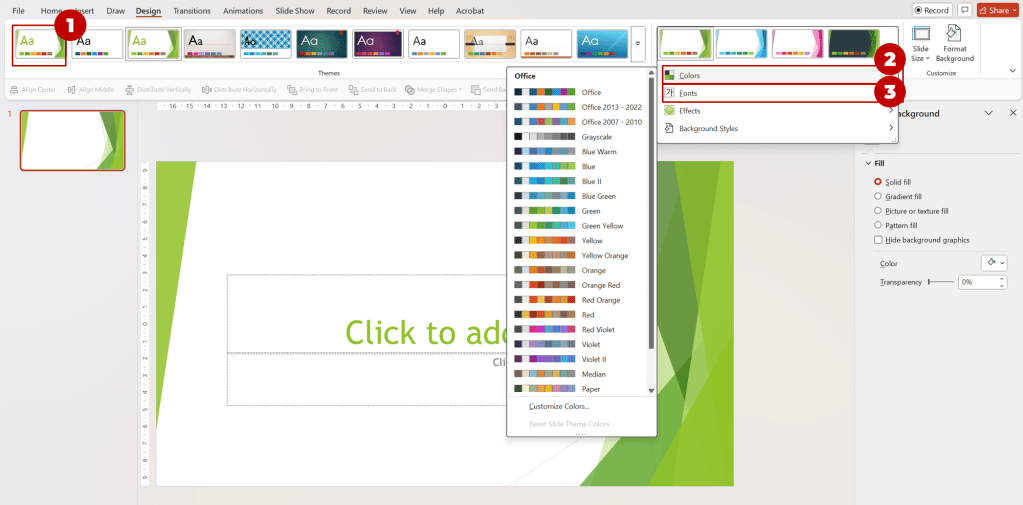Open the Transitions ribbon tab
This screenshot has height=505, width=1023.
[191, 11]
